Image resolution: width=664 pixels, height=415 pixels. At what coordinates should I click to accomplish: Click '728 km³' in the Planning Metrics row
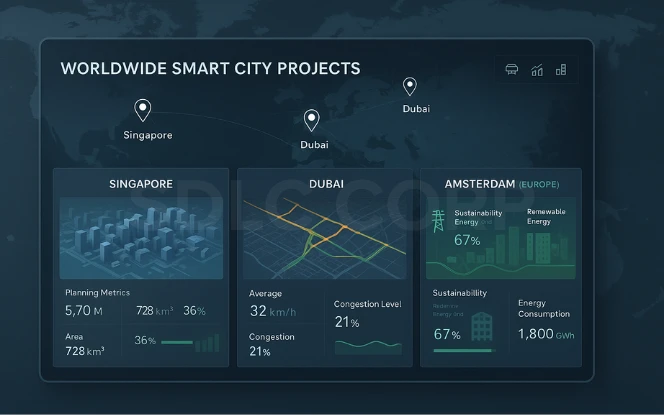click(155, 311)
